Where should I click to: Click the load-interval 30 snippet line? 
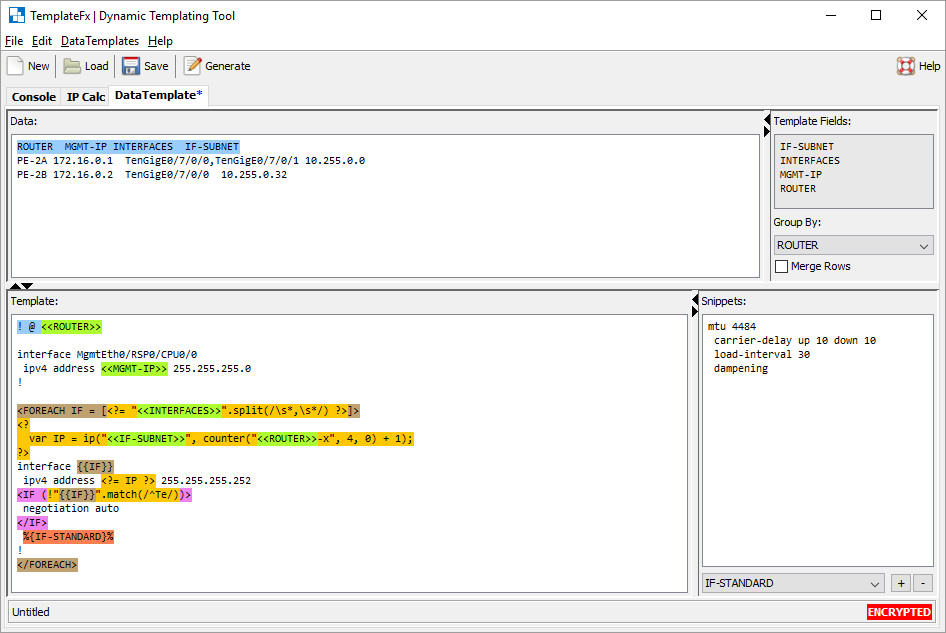(x=762, y=354)
